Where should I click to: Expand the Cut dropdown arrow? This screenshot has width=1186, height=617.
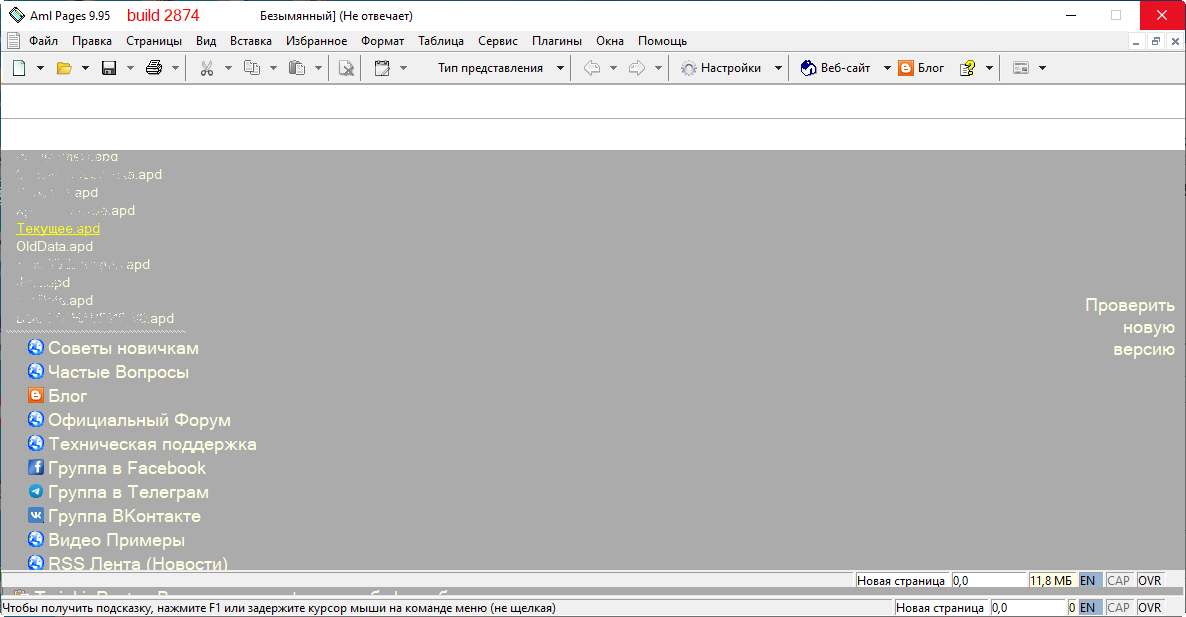coord(228,68)
